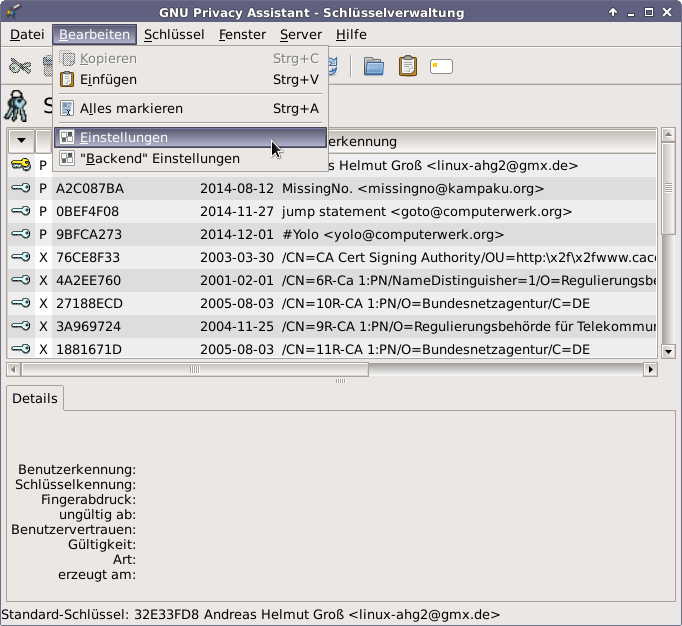Image resolution: width=682 pixels, height=626 pixels.
Task: Open "Backend" Einstellungen menu entry
Action: pyautogui.click(x=190, y=158)
